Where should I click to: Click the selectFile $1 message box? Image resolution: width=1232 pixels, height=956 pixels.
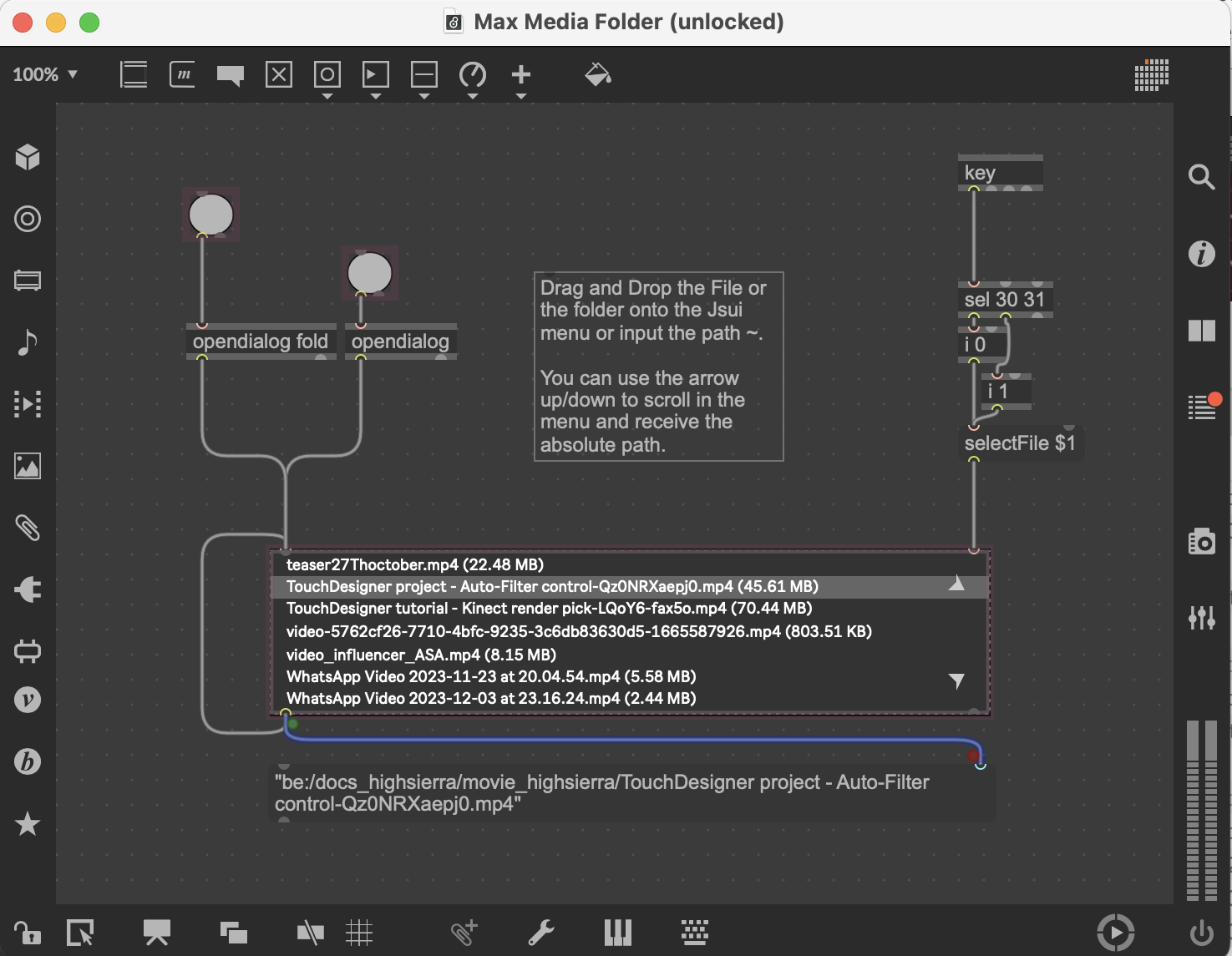point(1019,443)
